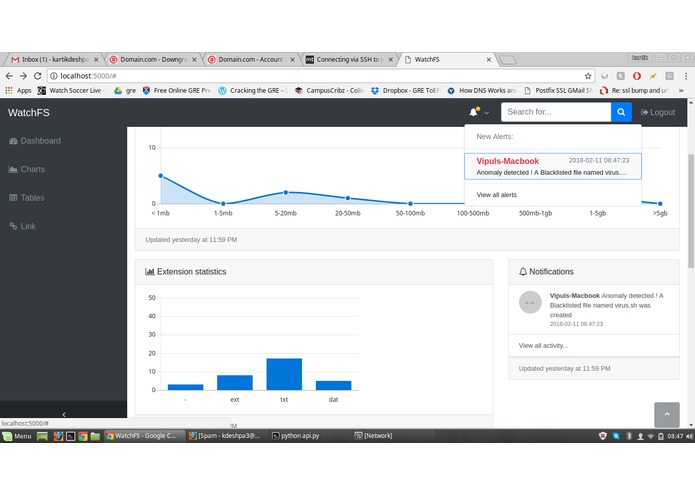Open Re: ssl bump bookmark
Image resolution: width=695 pixels, height=494 pixels.
tap(634, 90)
